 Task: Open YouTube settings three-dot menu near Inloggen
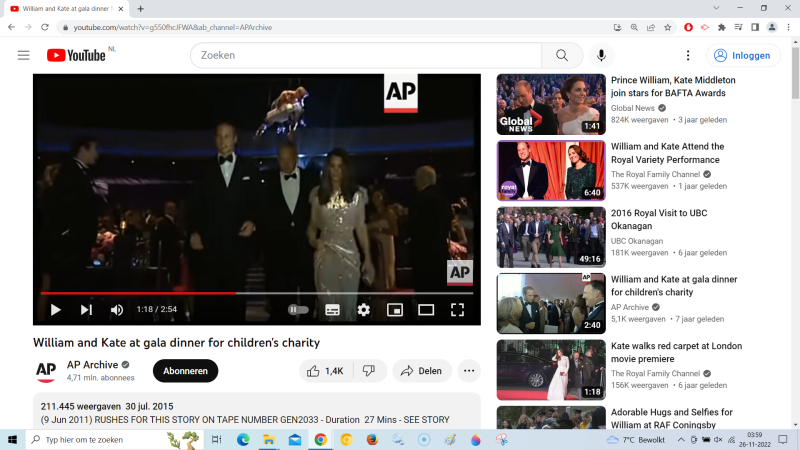pos(688,55)
